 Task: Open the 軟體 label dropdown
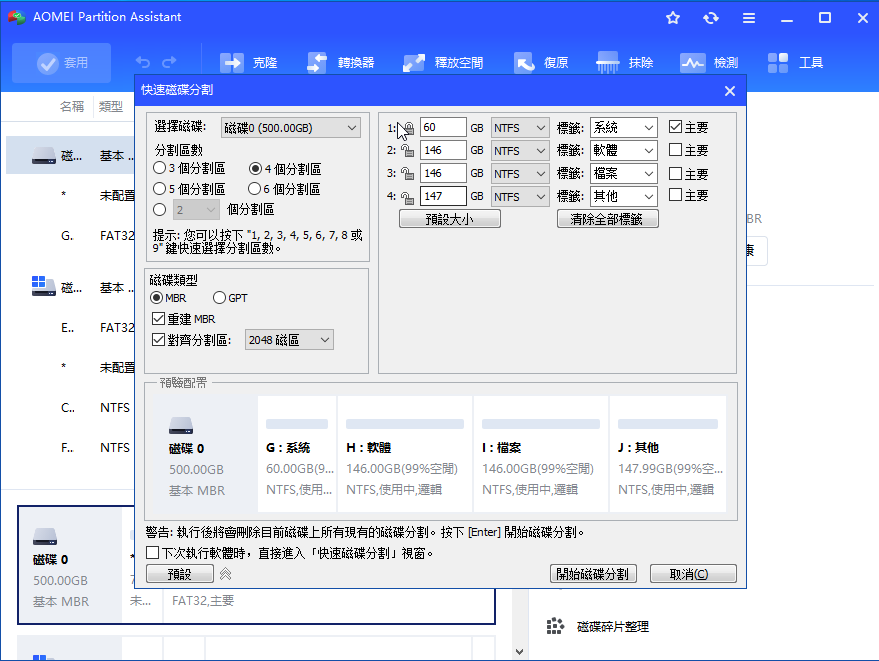pyautogui.click(x=623, y=151)
